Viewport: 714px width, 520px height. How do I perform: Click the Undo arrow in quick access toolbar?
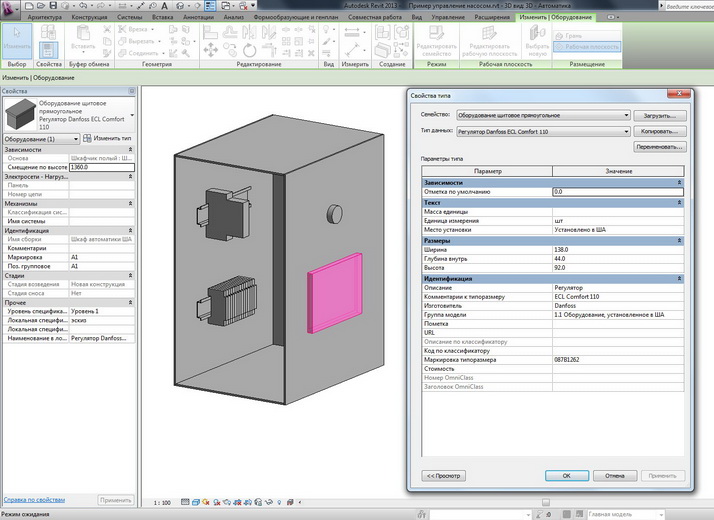tap(83, 6)
